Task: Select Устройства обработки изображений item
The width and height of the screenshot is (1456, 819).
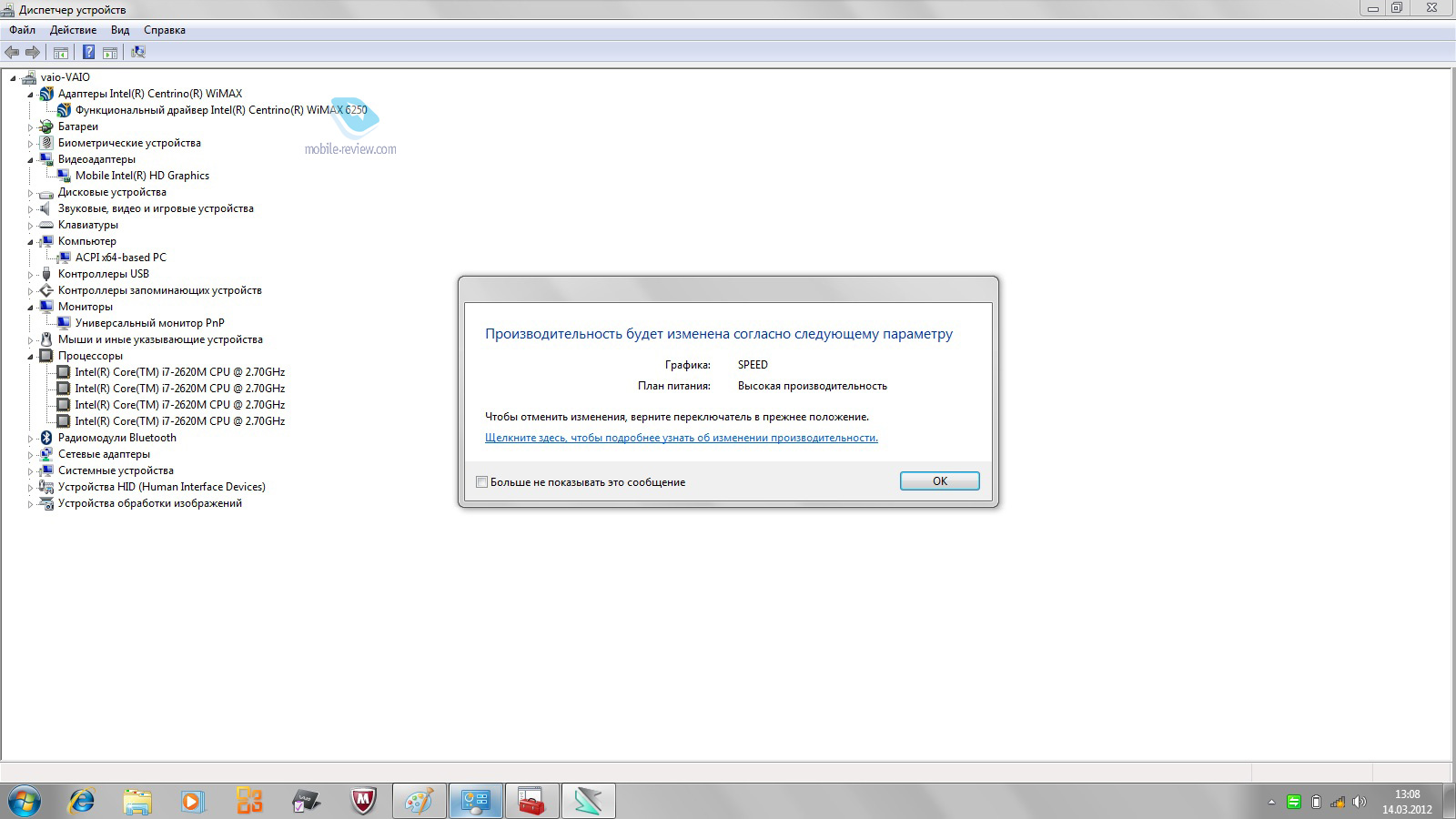Action: pos(150,503)
